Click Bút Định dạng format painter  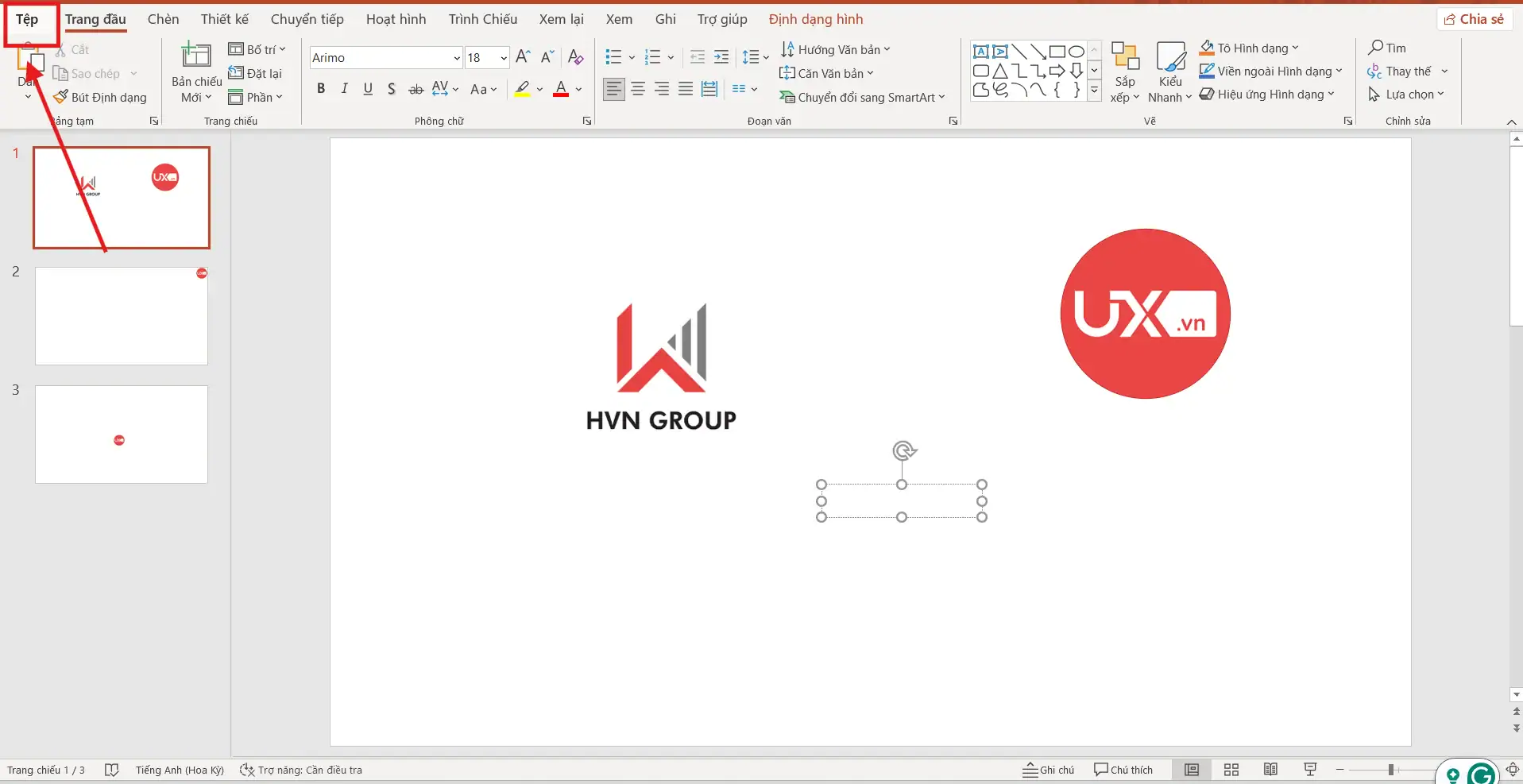coord(101,97)
